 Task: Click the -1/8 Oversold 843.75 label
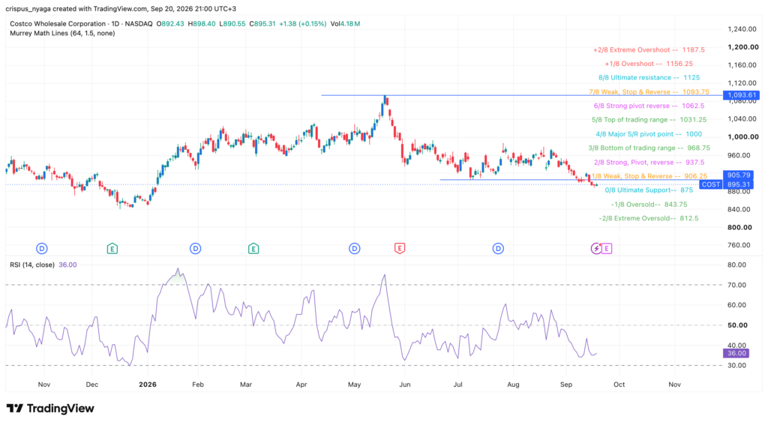[649, 204]
